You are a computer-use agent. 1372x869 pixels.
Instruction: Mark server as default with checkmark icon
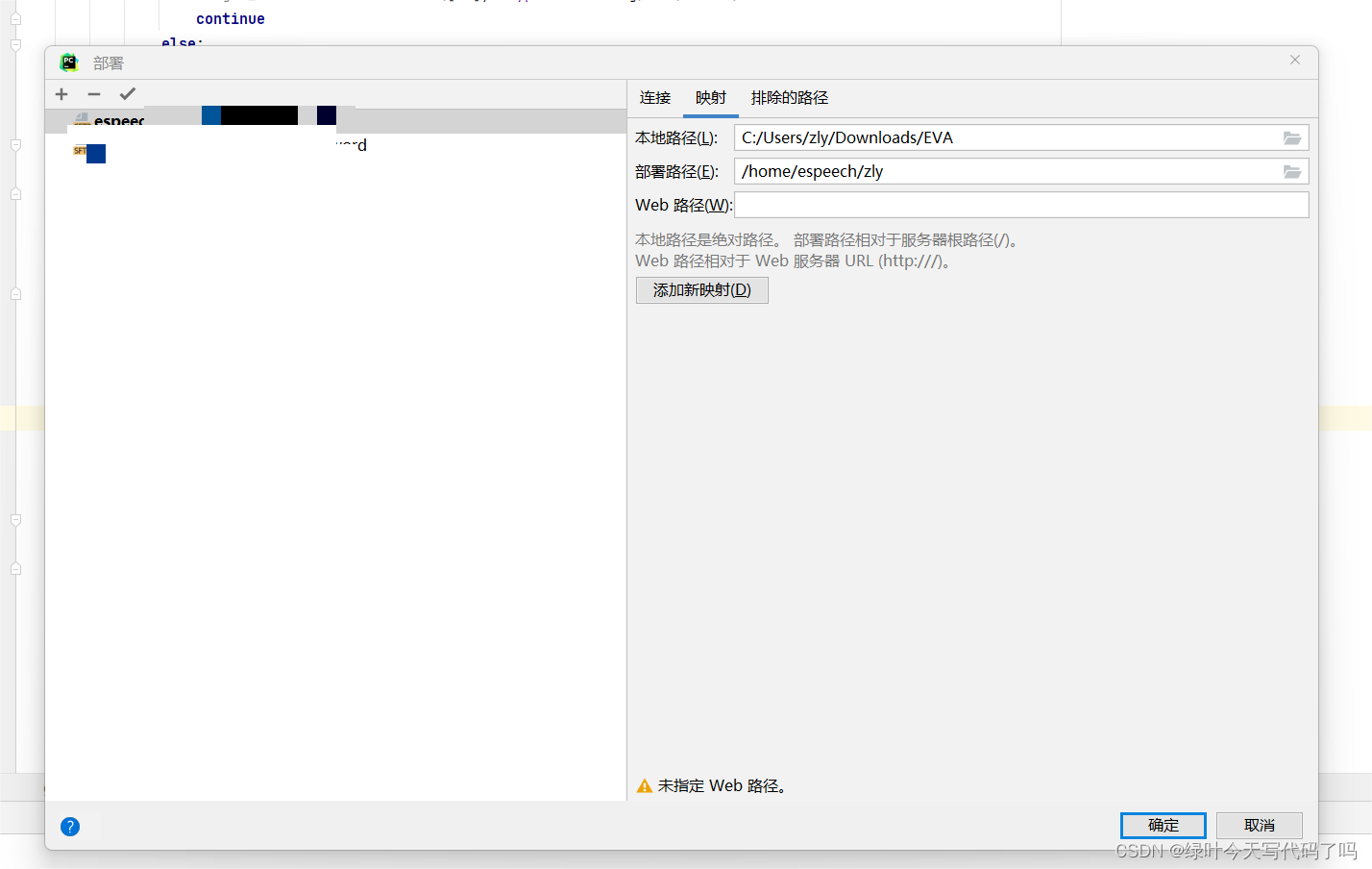point(127,94)
